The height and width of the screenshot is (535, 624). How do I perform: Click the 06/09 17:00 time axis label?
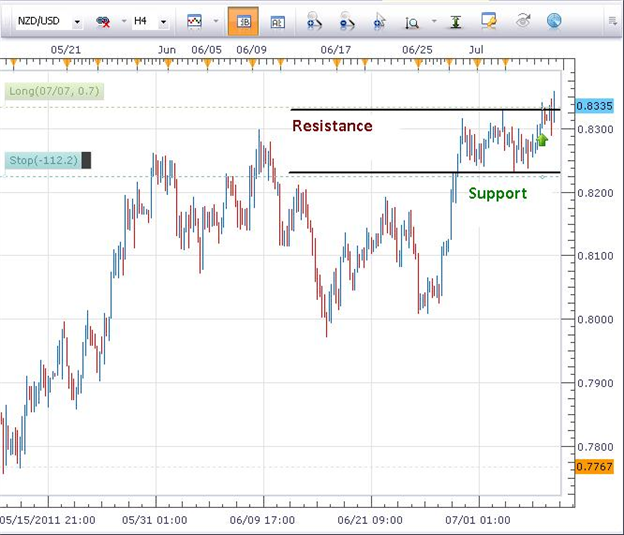tap(262, 520)
